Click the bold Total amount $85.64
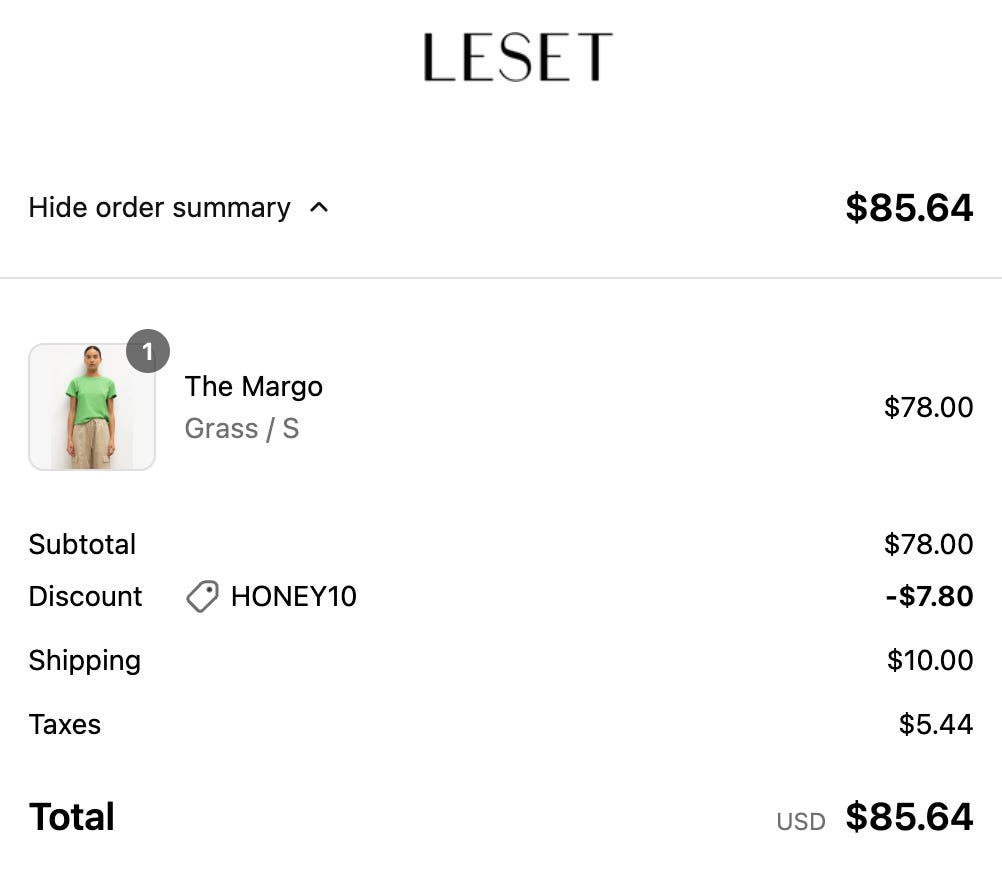 tap(909, 817)
